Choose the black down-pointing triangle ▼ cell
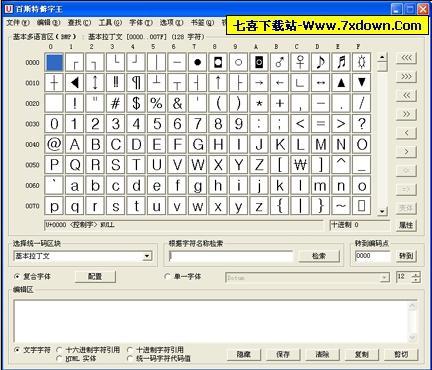Viewport: 432px width, 370px height. 362,83
